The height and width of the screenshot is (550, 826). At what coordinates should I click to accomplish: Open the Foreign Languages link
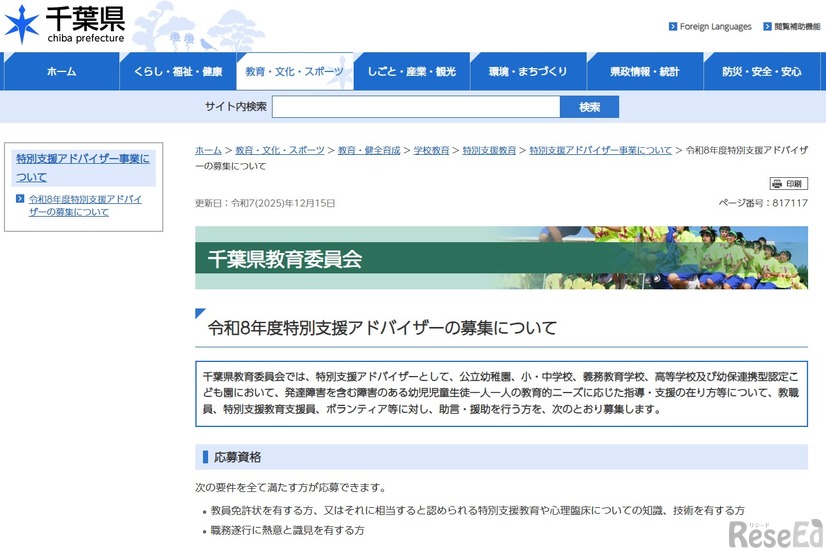715,26
